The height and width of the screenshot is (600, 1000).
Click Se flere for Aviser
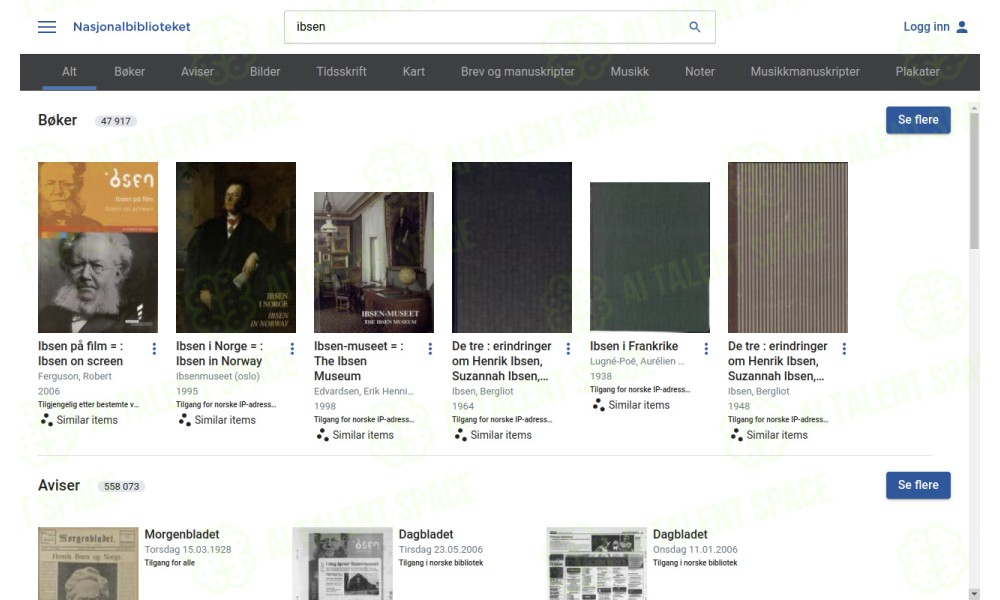pyautogui.click(x=918, y=485)
